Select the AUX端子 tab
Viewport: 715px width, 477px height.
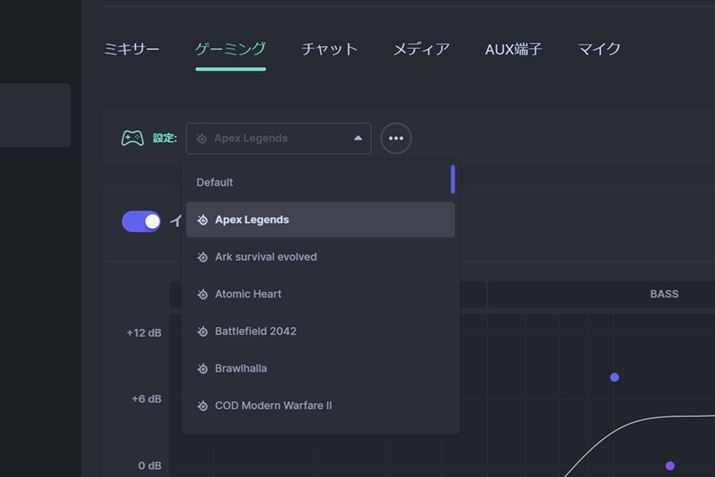pos(513,49)
